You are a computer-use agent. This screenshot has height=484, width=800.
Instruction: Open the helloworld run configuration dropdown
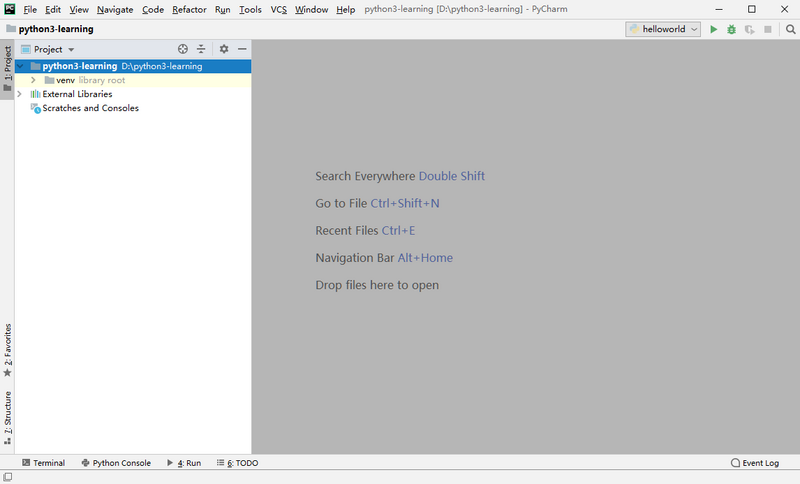tap(663, 30)
